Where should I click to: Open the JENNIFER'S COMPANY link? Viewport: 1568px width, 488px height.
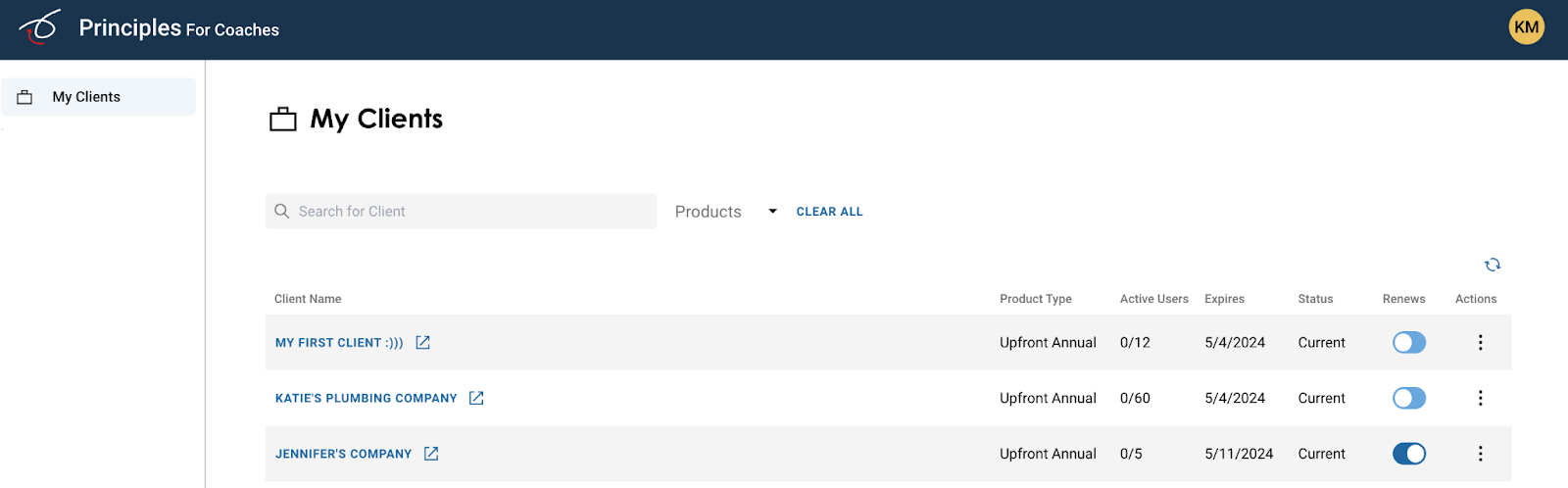(x=343, y=455)
